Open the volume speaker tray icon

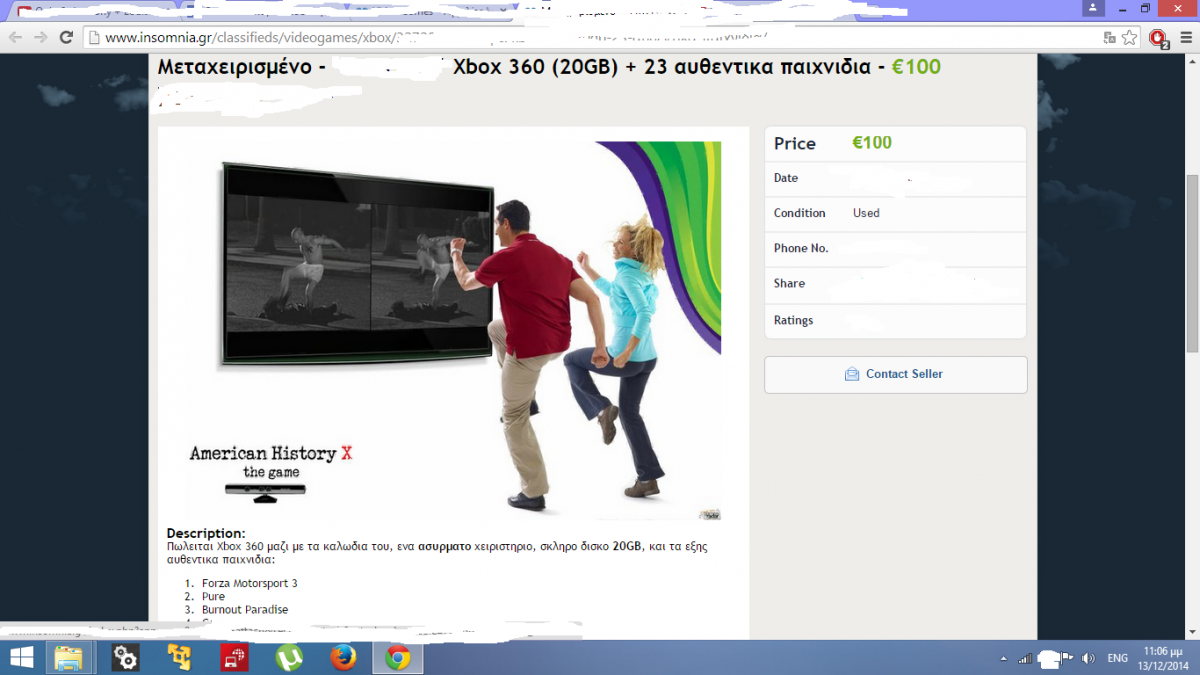pyautogui.click(x=1088, y=658)
